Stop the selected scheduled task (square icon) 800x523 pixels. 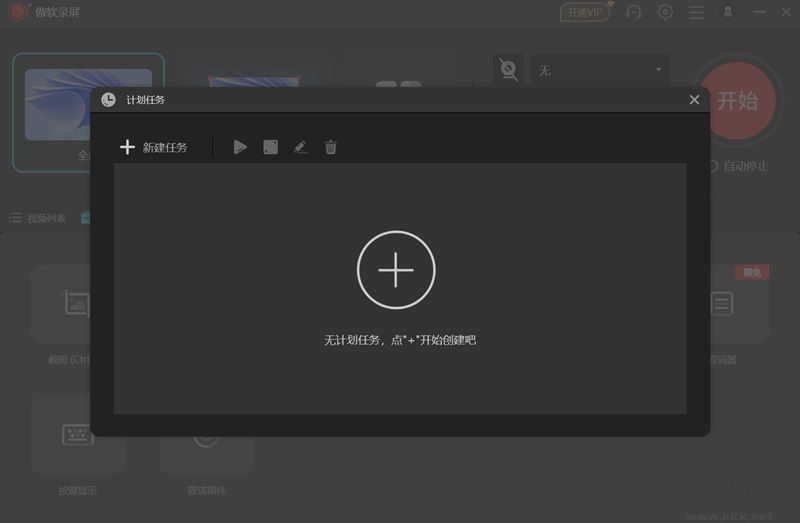[x=270, y=147]
